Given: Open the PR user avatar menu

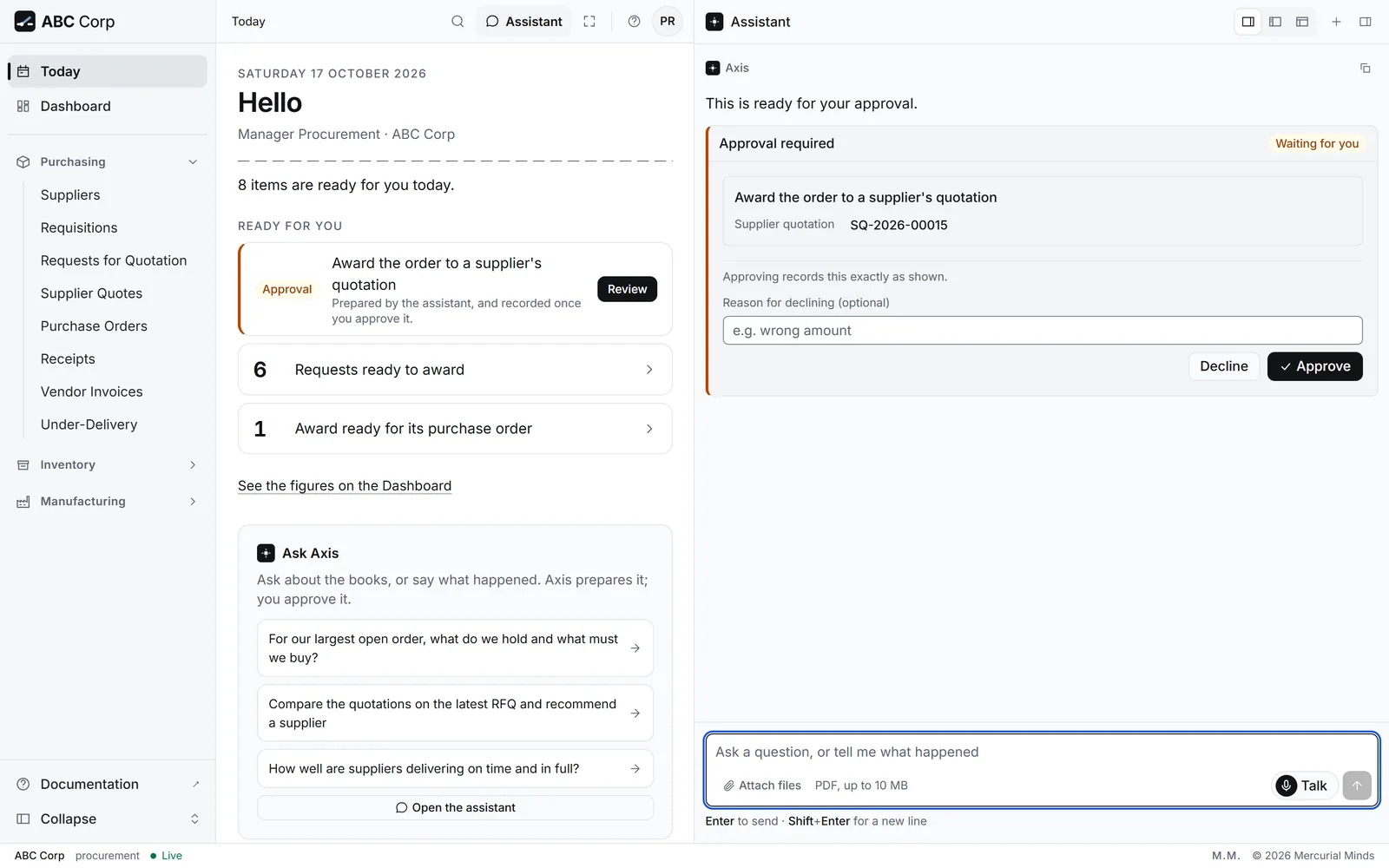Looking at the screenshot, I should pos(667,22).
